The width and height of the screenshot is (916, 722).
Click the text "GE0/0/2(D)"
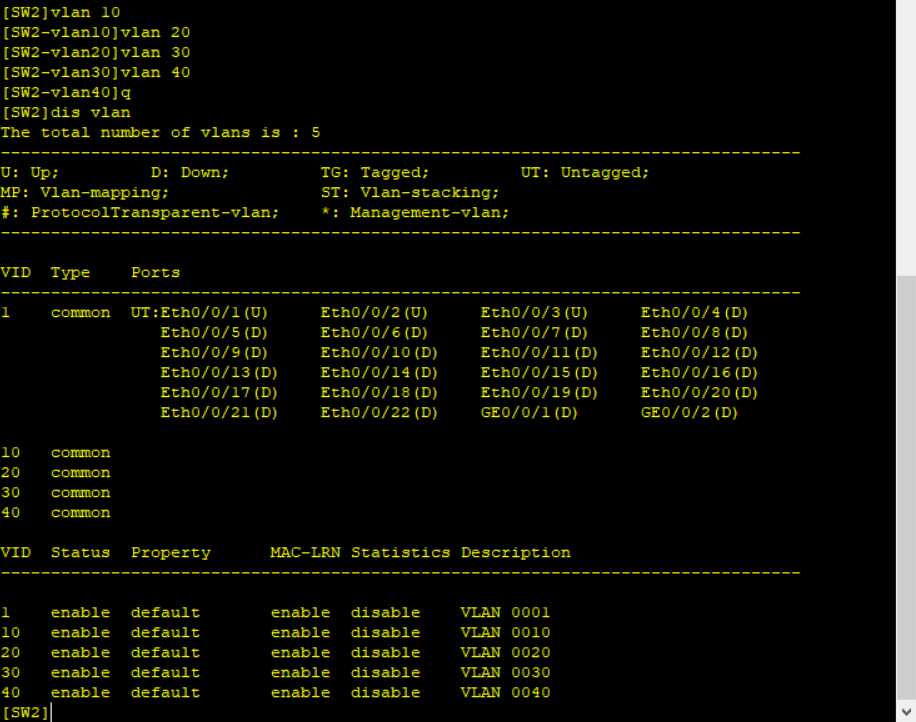[x=689, y=412]
